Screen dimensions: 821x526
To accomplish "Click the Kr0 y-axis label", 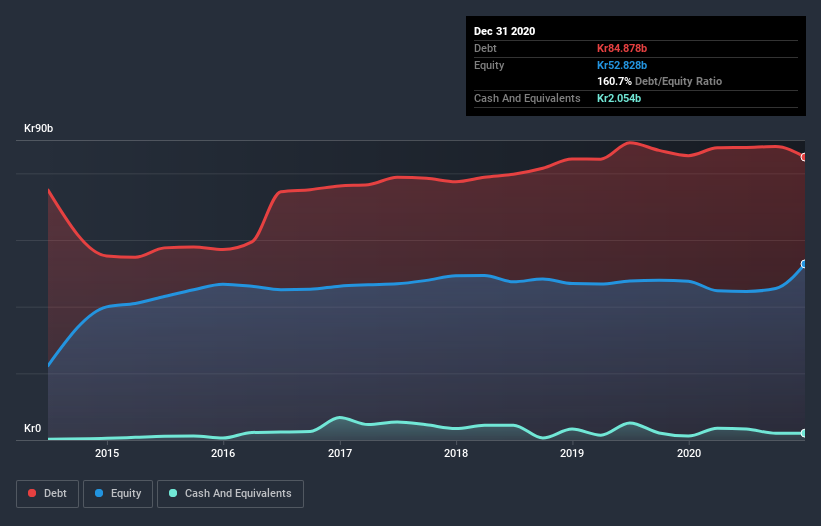I will [x=32, y=428].
